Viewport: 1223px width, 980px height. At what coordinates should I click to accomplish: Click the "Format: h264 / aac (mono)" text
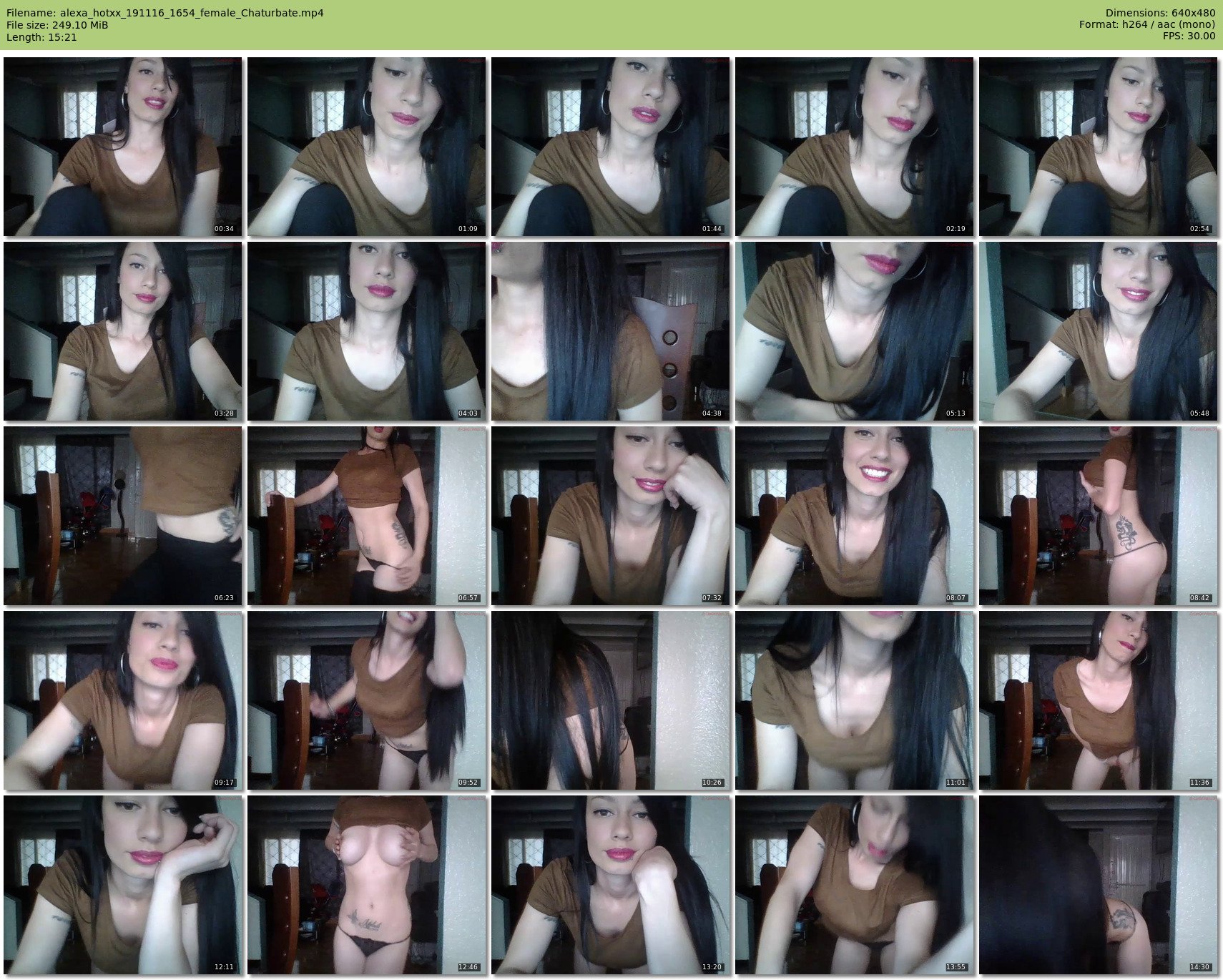1147,25
